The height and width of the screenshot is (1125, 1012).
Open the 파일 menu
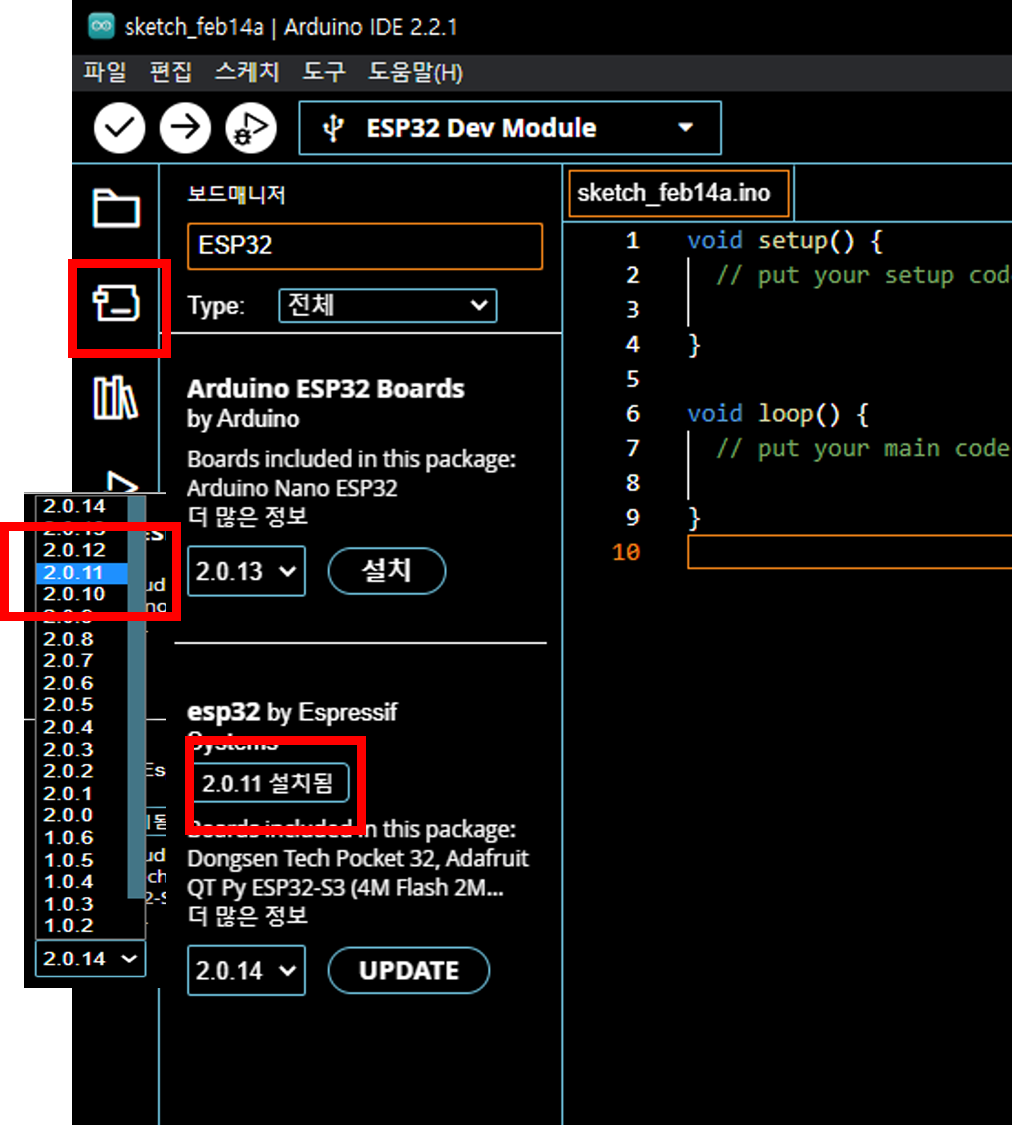click(x=105, y=72)
